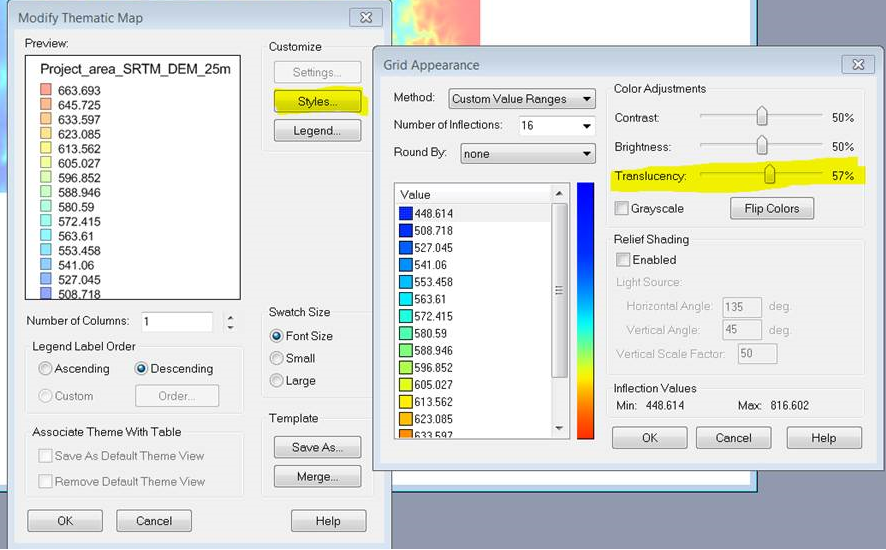Image resolution: width=886 pixels, height=550 pixels.
Task: Click the Merge template button
Action: [317, 477]
